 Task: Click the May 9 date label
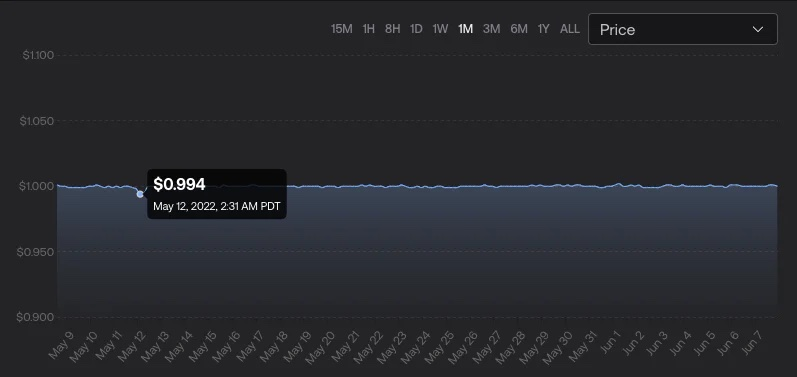62,345
